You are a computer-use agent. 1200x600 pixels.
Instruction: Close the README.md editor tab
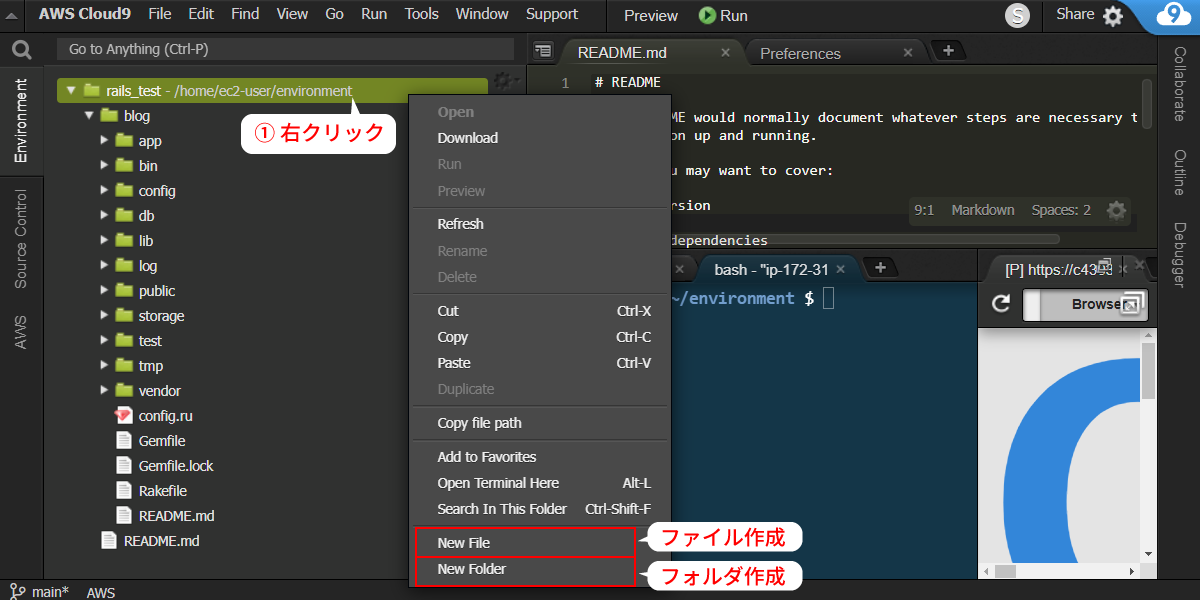point(725,52)
